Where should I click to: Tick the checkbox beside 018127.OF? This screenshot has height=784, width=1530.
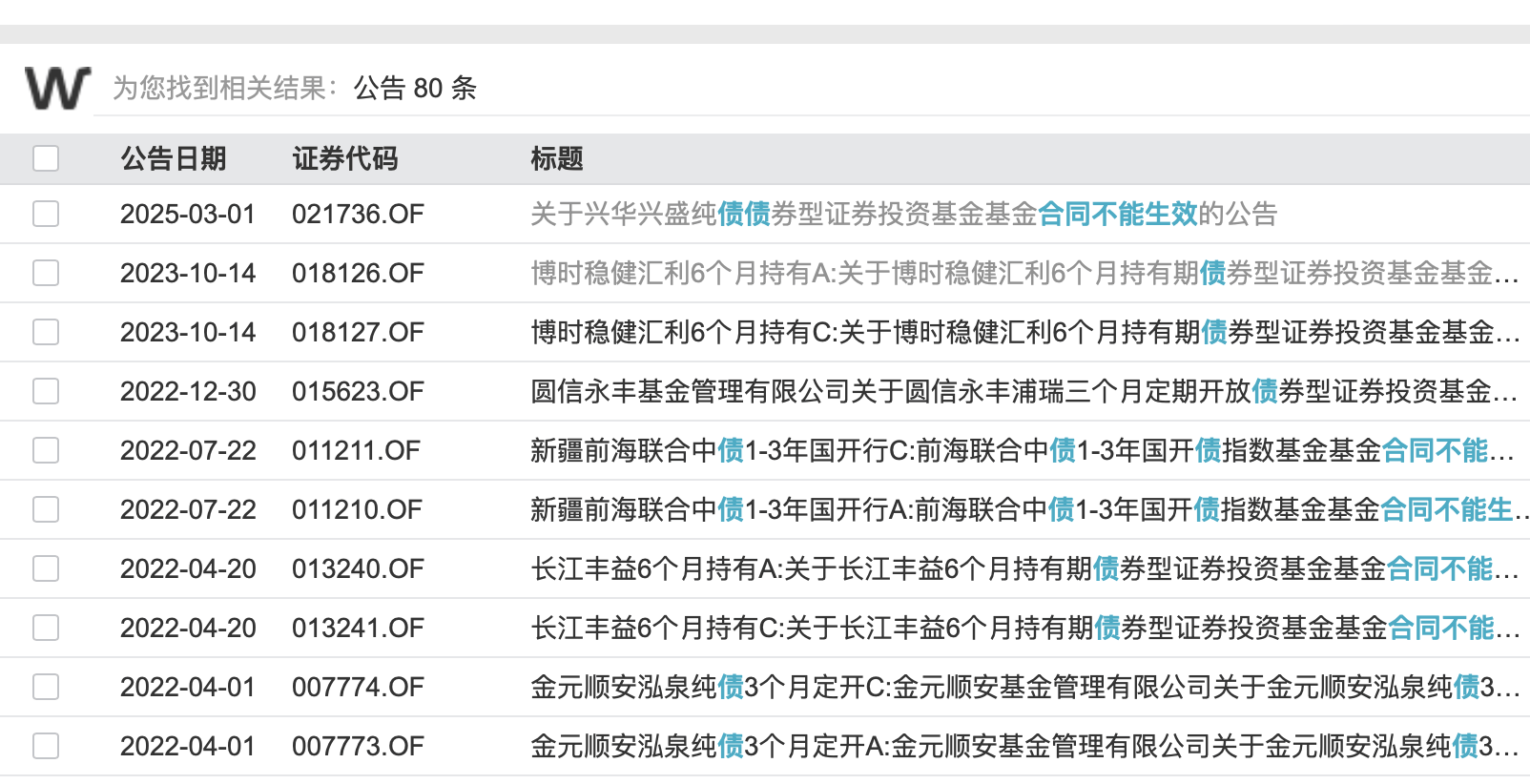46,332
